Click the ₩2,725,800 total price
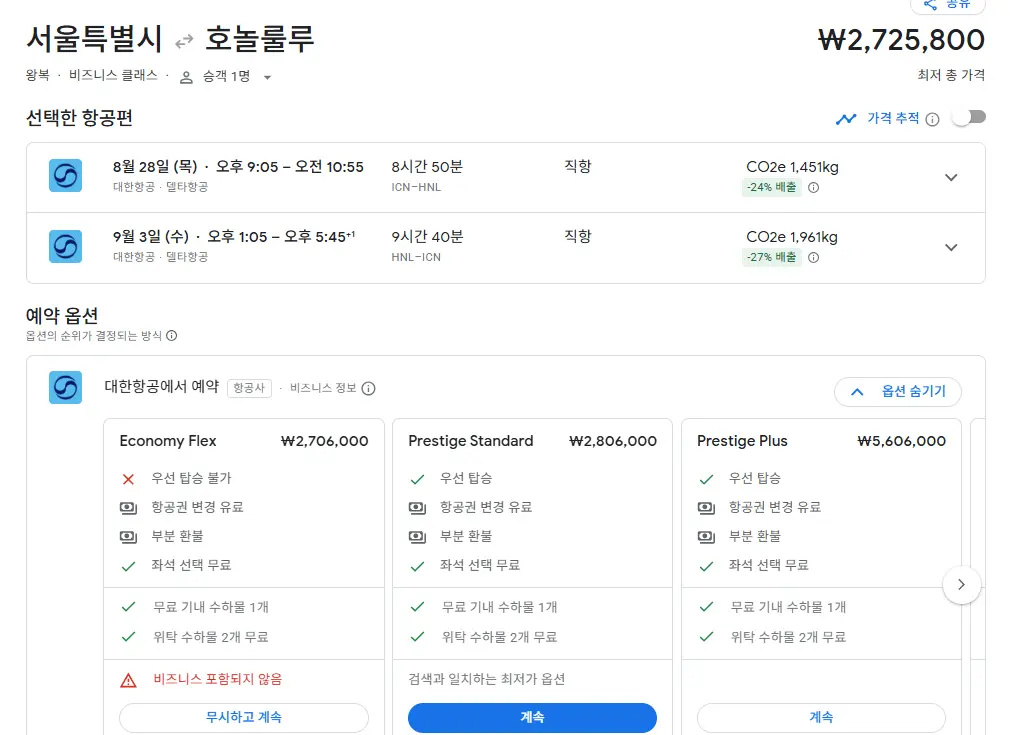The image size is (1010, 735). click(x=900, y=40)
